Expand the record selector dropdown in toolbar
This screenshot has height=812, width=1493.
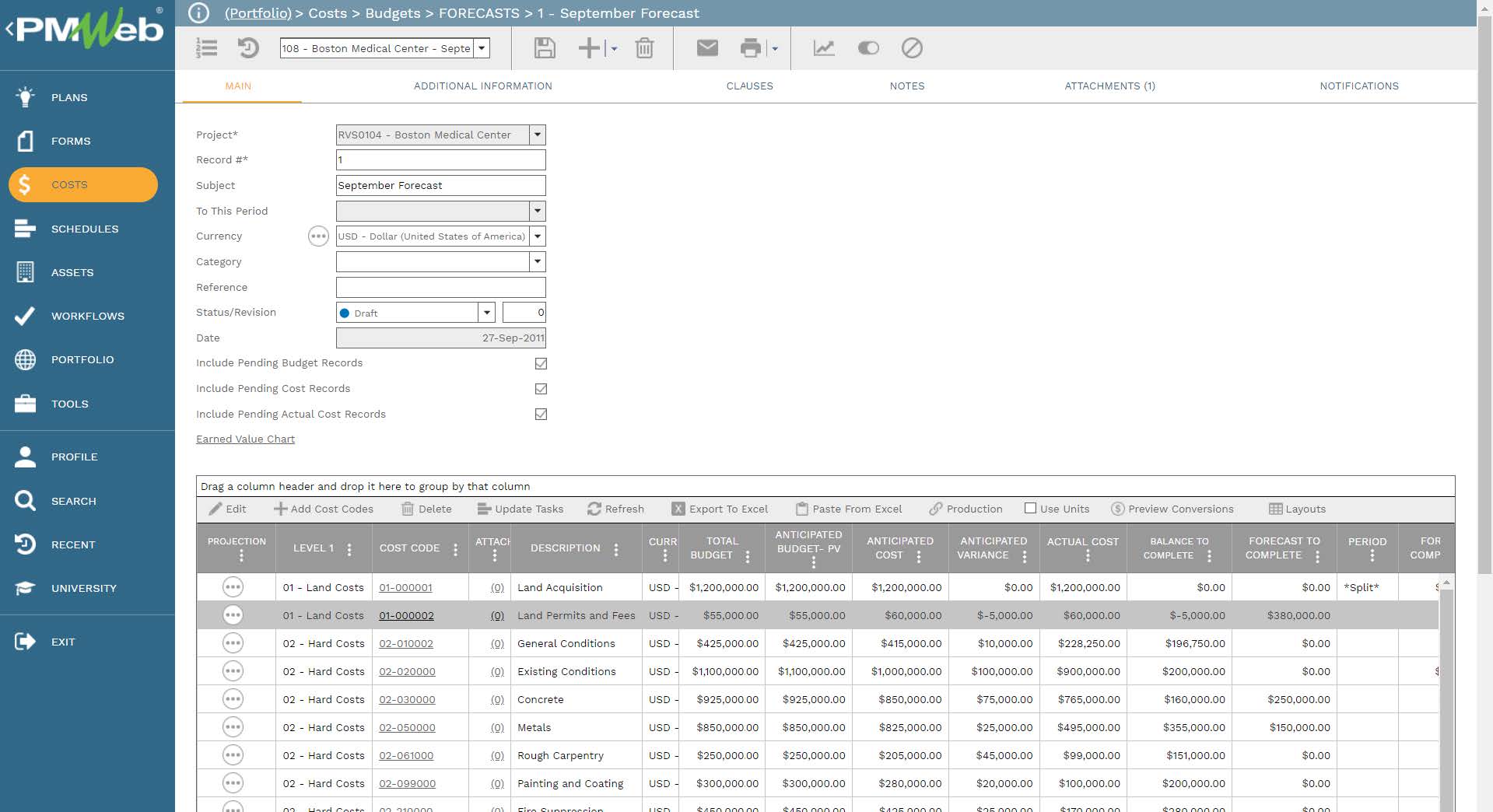[482, 48]
